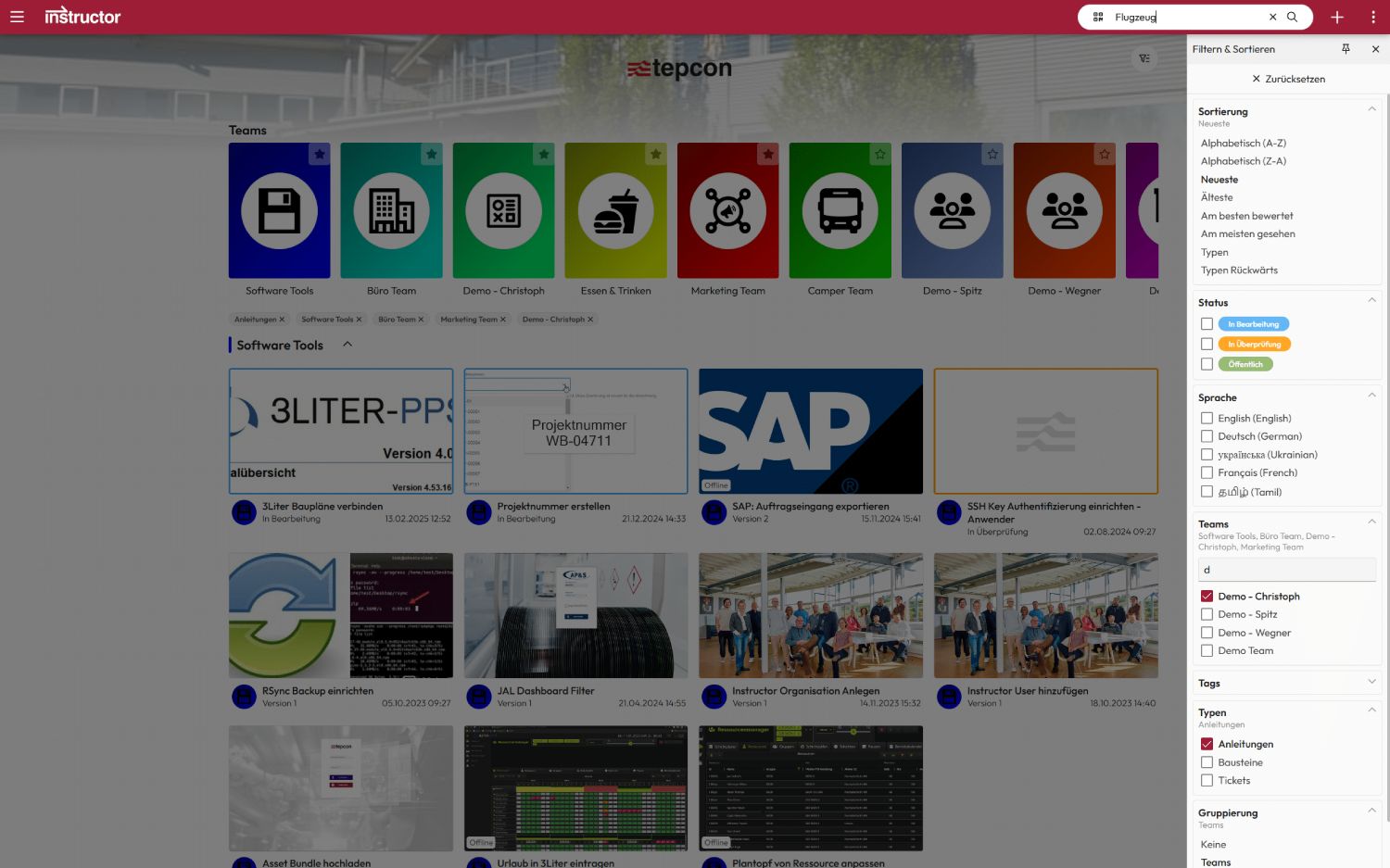
Task: Open the hamburger navigation menu
Action: tap(17, 16)
